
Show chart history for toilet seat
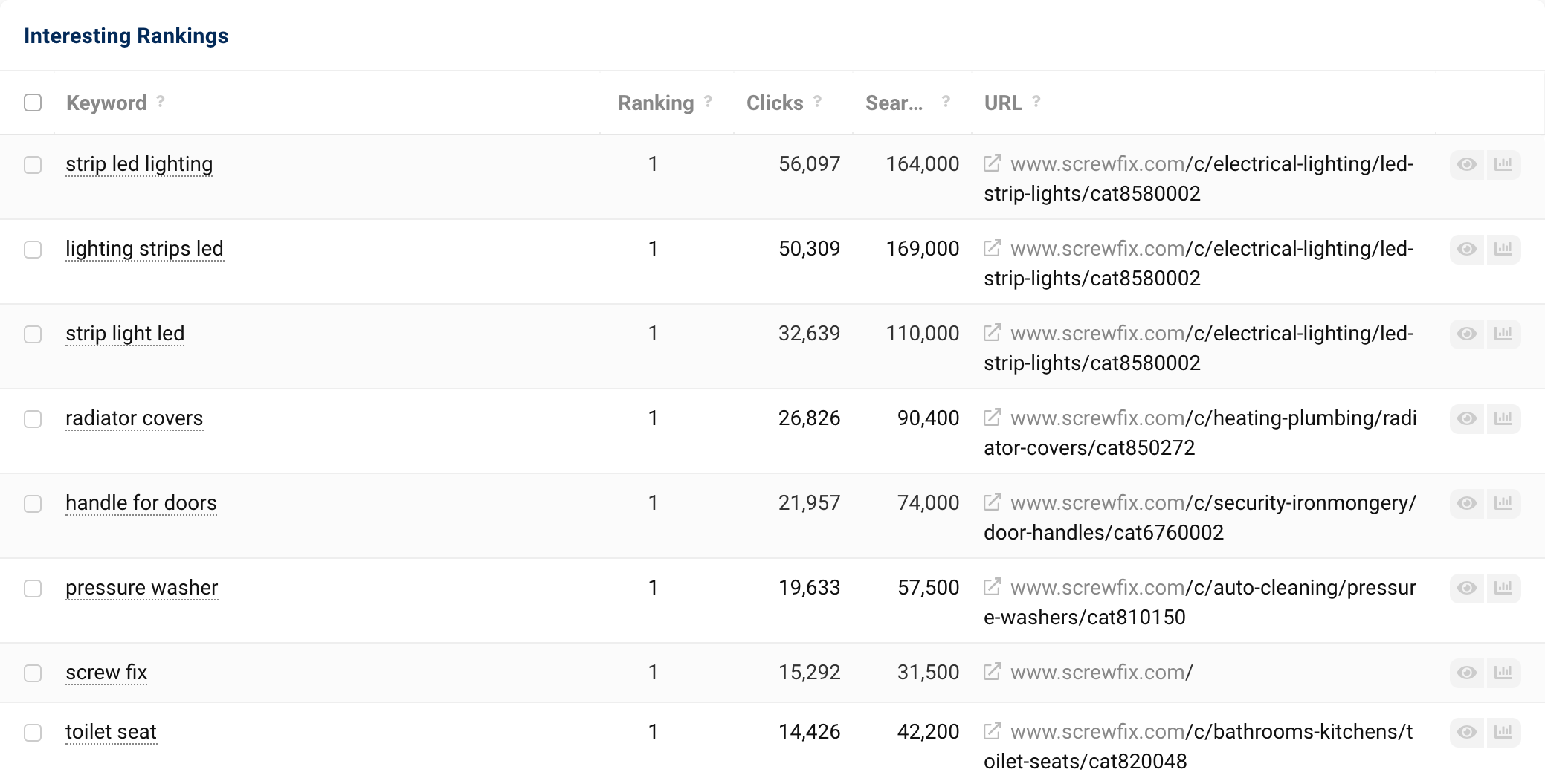tap(1503, 732)
